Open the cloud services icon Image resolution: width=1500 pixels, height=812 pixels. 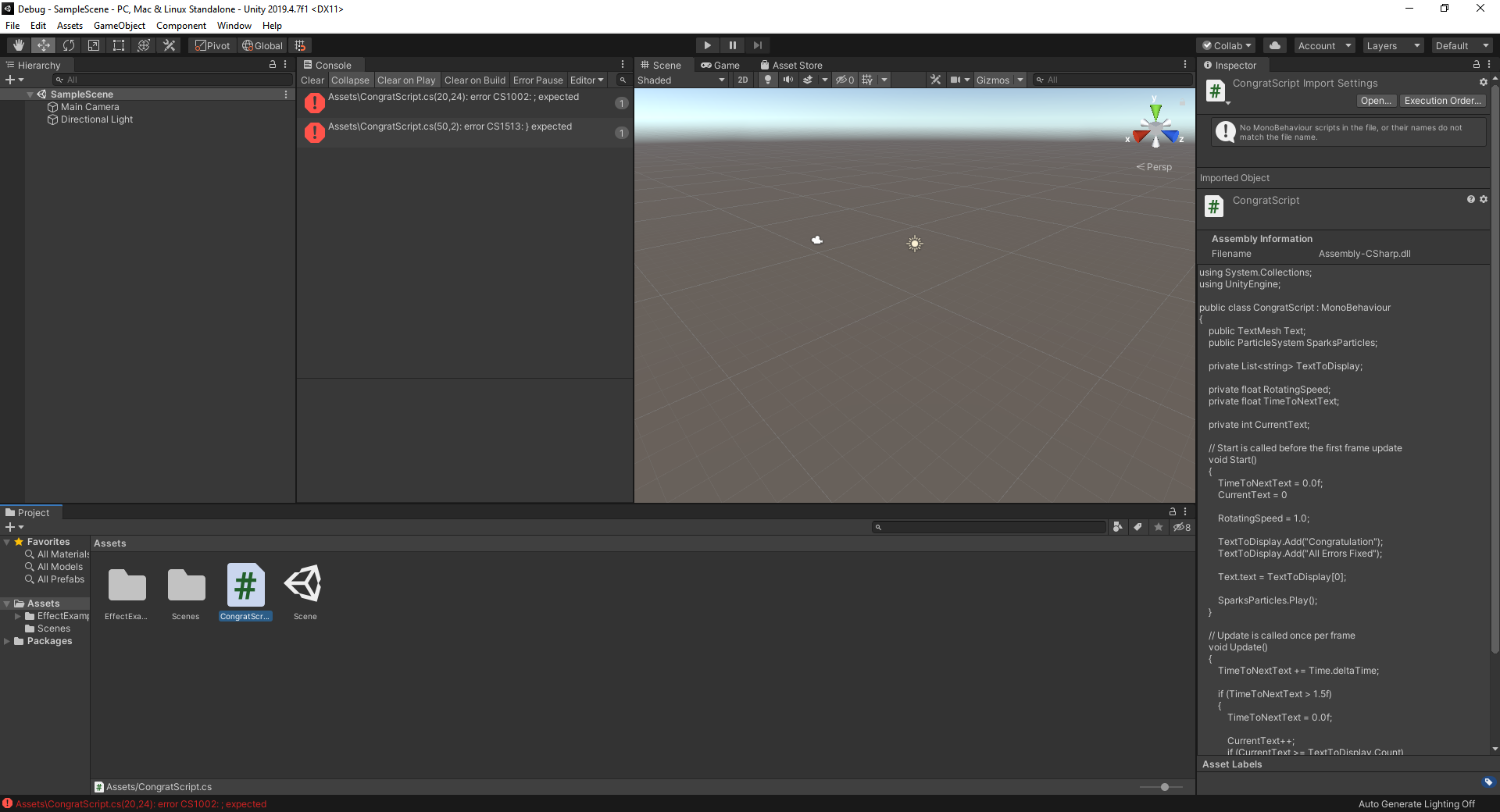pyautogui.click(x=1275, y=45)
